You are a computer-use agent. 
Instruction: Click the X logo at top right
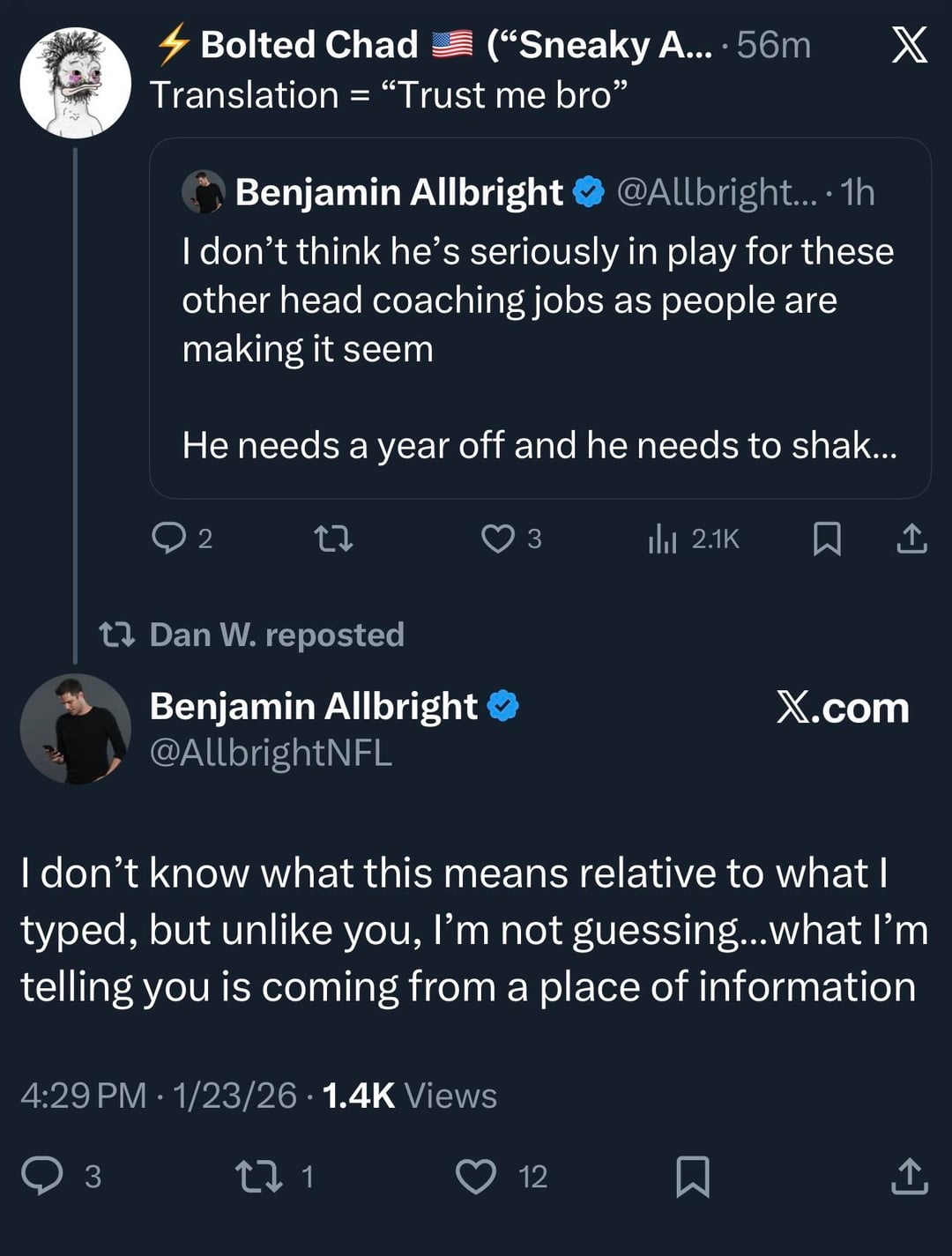point(909,45)
